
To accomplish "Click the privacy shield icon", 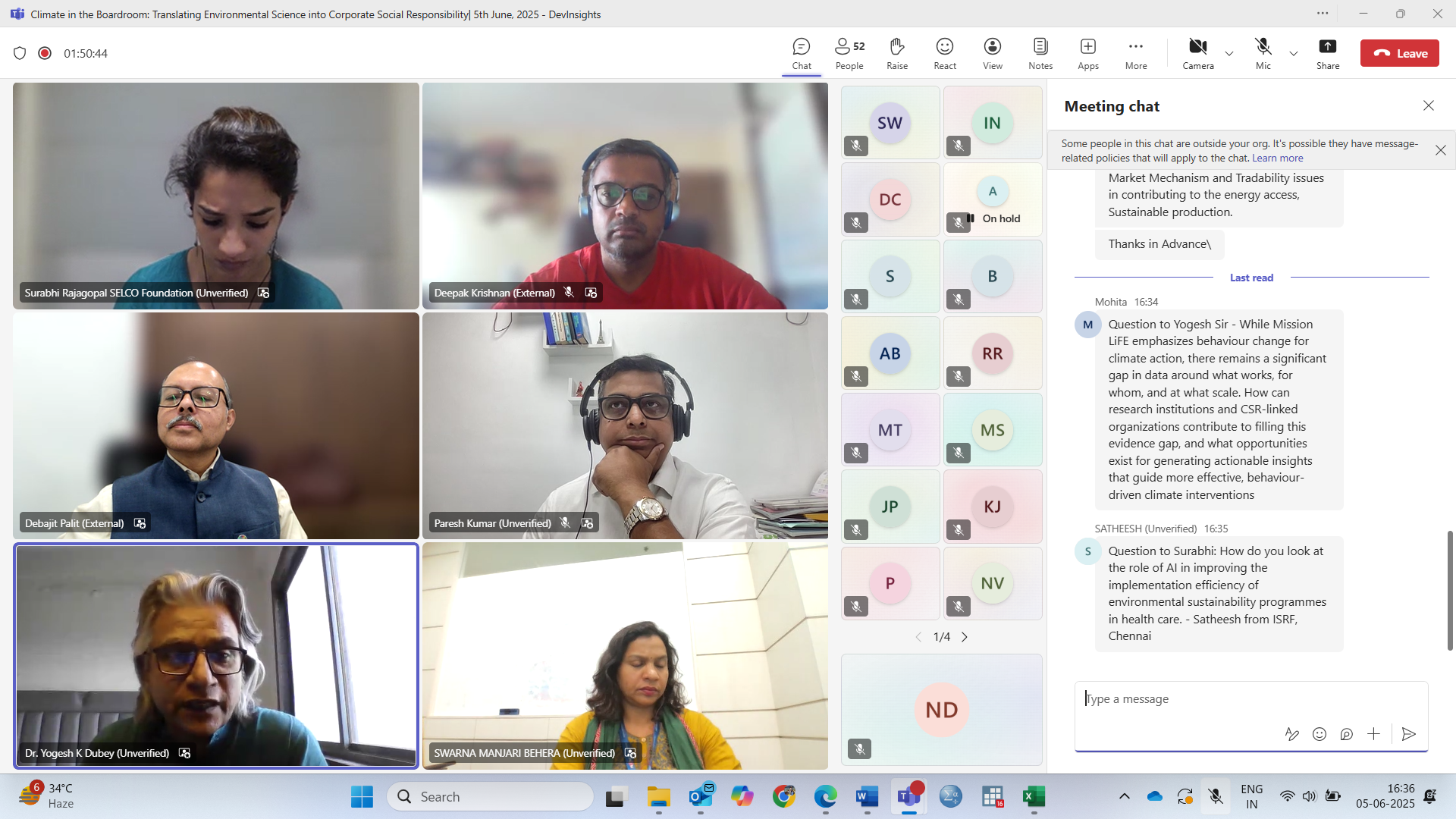I will click(20, 53).
